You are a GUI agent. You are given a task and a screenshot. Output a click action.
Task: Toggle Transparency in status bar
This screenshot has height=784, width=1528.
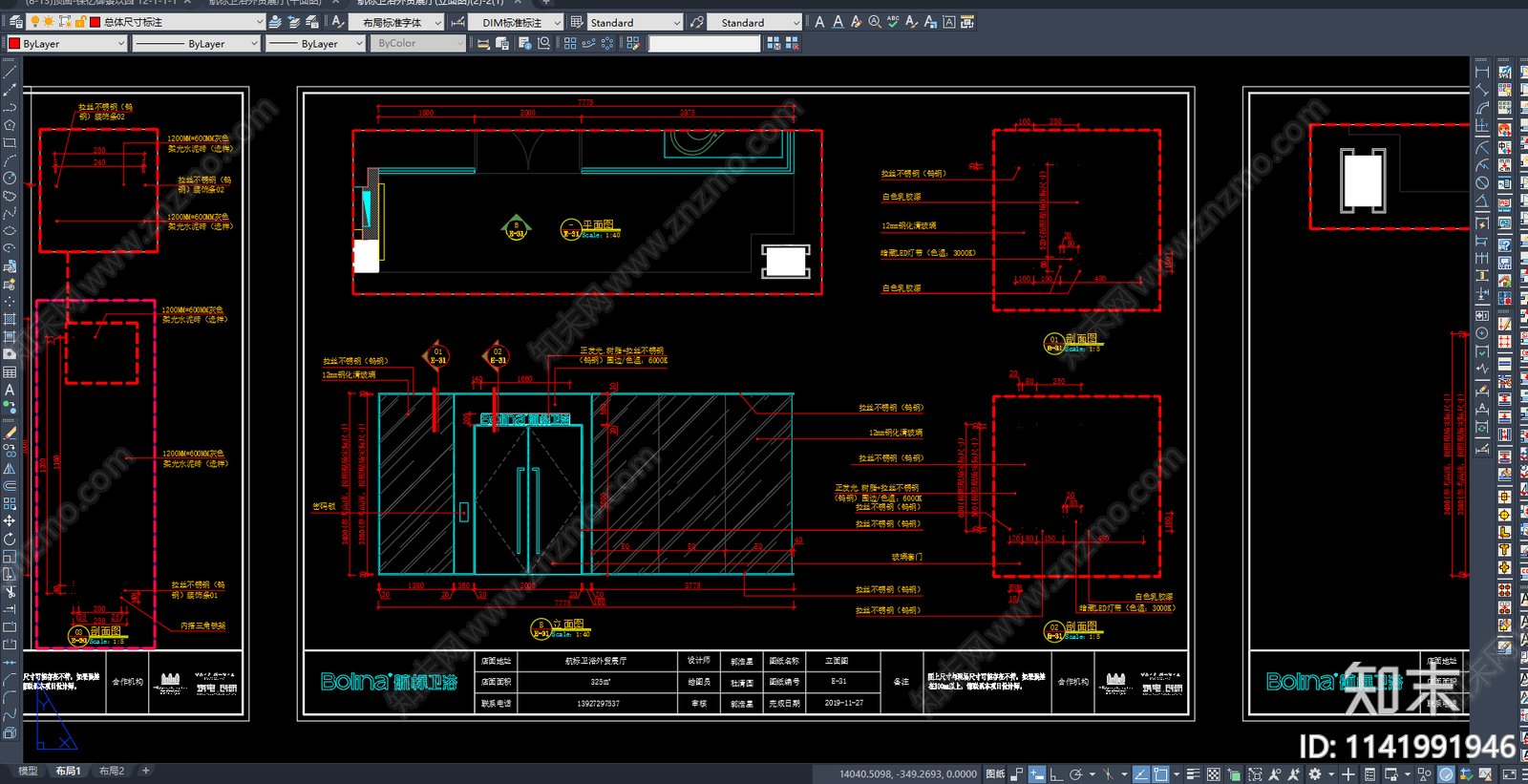coord(1213,774)
